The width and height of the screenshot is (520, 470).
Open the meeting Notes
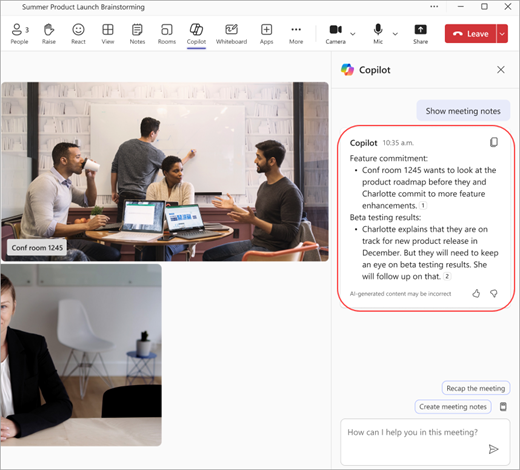[x=137, y=34]
